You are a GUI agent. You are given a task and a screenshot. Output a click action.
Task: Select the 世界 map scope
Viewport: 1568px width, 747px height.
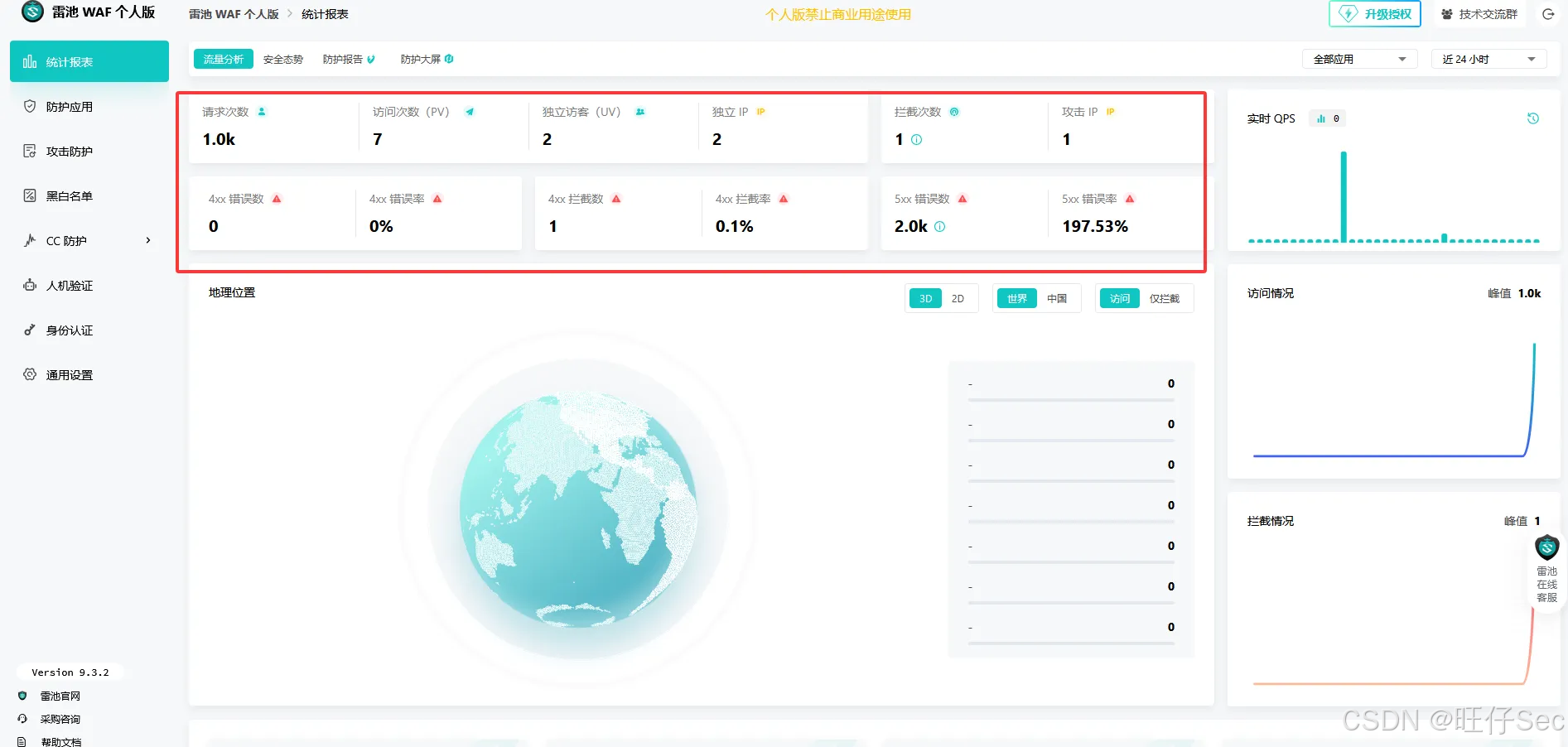1016,298
